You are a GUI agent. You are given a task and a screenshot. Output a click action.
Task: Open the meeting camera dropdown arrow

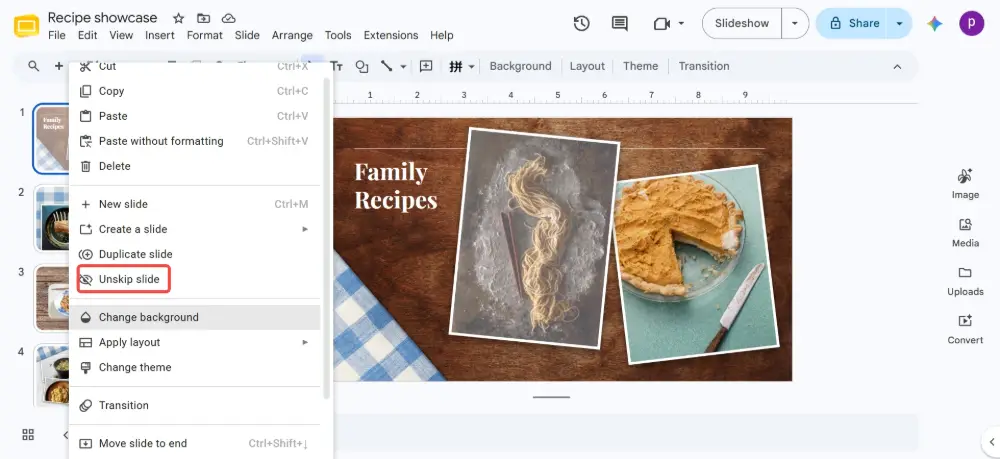pyautogui.click(x=681, y=24)
